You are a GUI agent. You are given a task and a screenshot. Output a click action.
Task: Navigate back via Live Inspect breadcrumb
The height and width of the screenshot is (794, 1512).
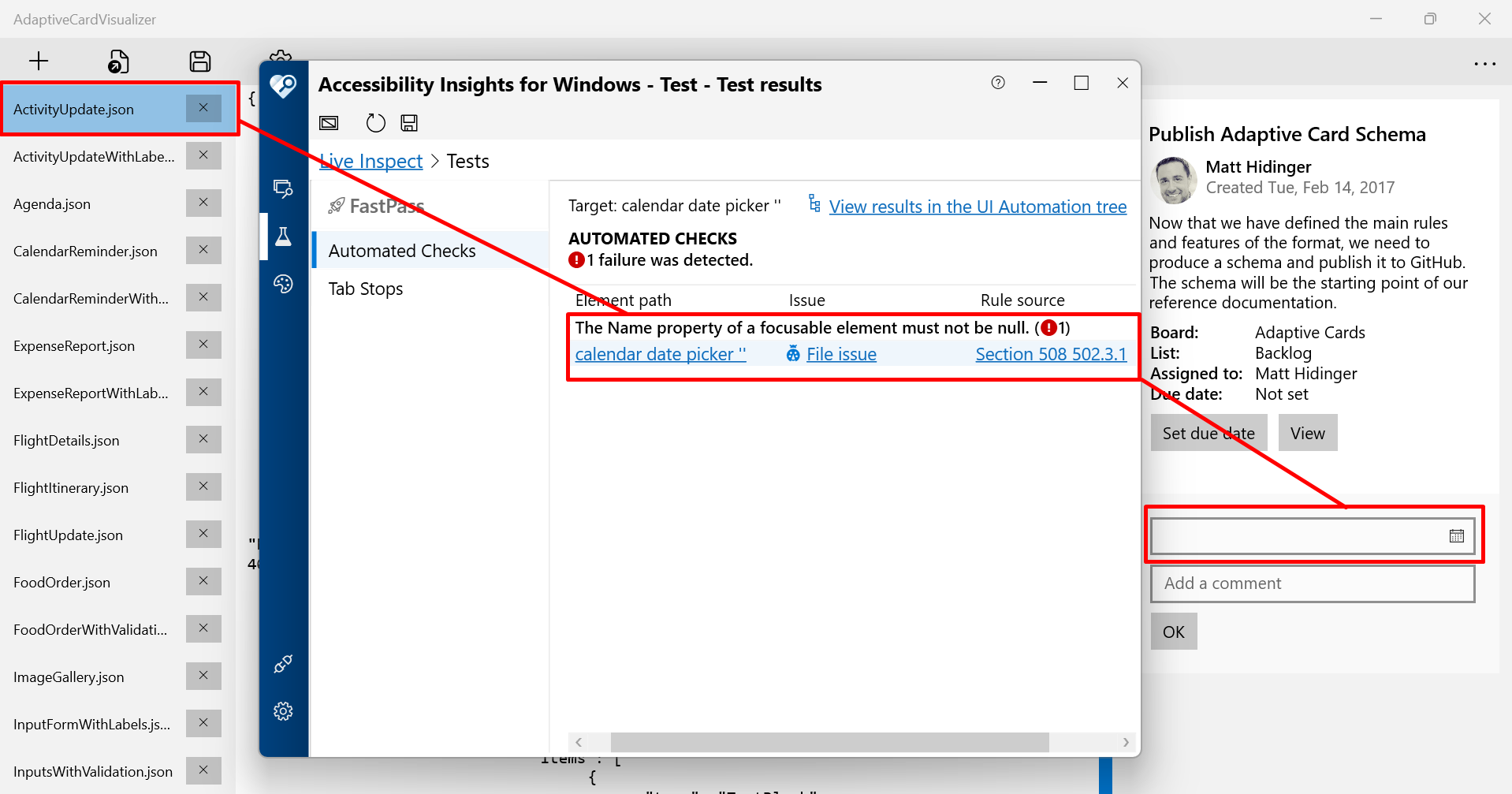[x=371, y=160]
